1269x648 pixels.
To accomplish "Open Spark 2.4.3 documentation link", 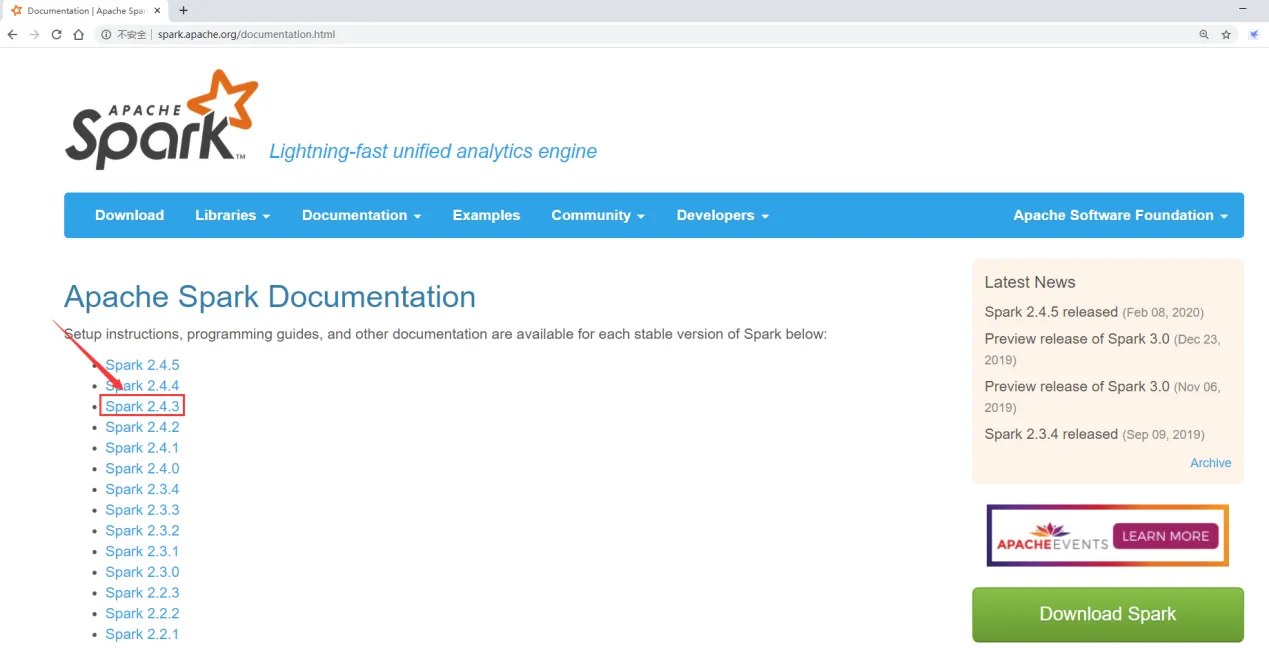I will (142, 406).
